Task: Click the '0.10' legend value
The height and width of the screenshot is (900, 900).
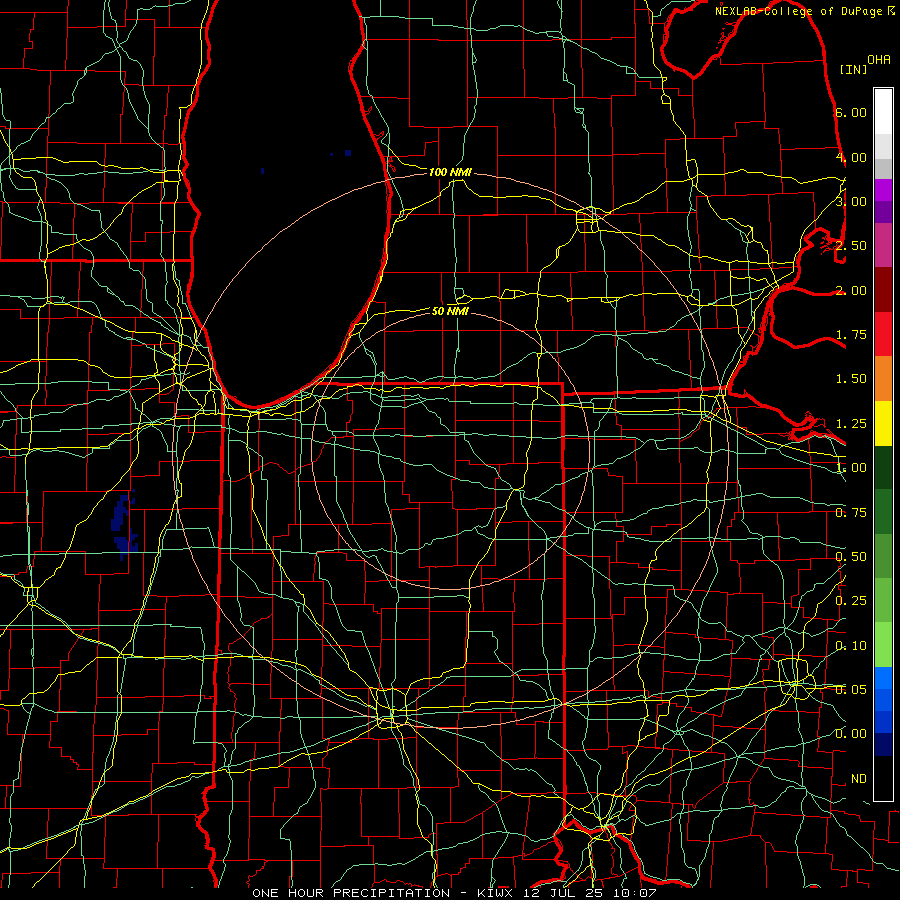Action: click(x=851, y=646)
